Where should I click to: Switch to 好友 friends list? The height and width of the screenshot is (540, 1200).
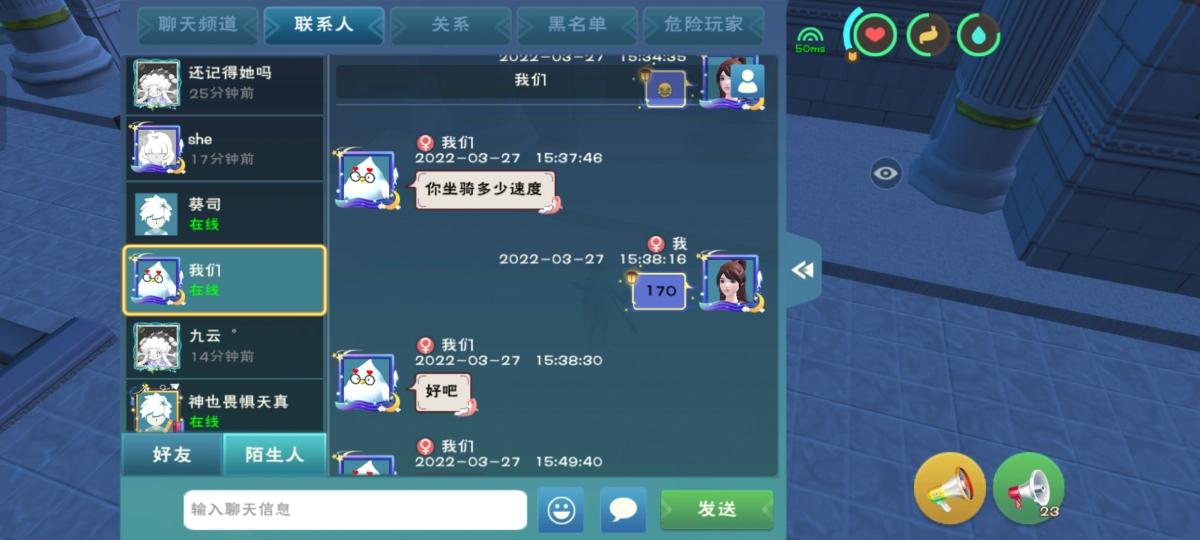click(172, 455)
